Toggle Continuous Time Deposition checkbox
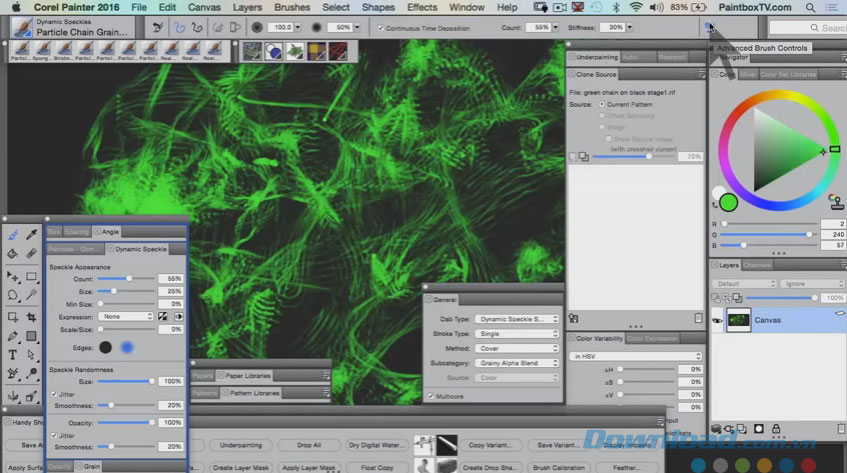 tap(381, 27)
